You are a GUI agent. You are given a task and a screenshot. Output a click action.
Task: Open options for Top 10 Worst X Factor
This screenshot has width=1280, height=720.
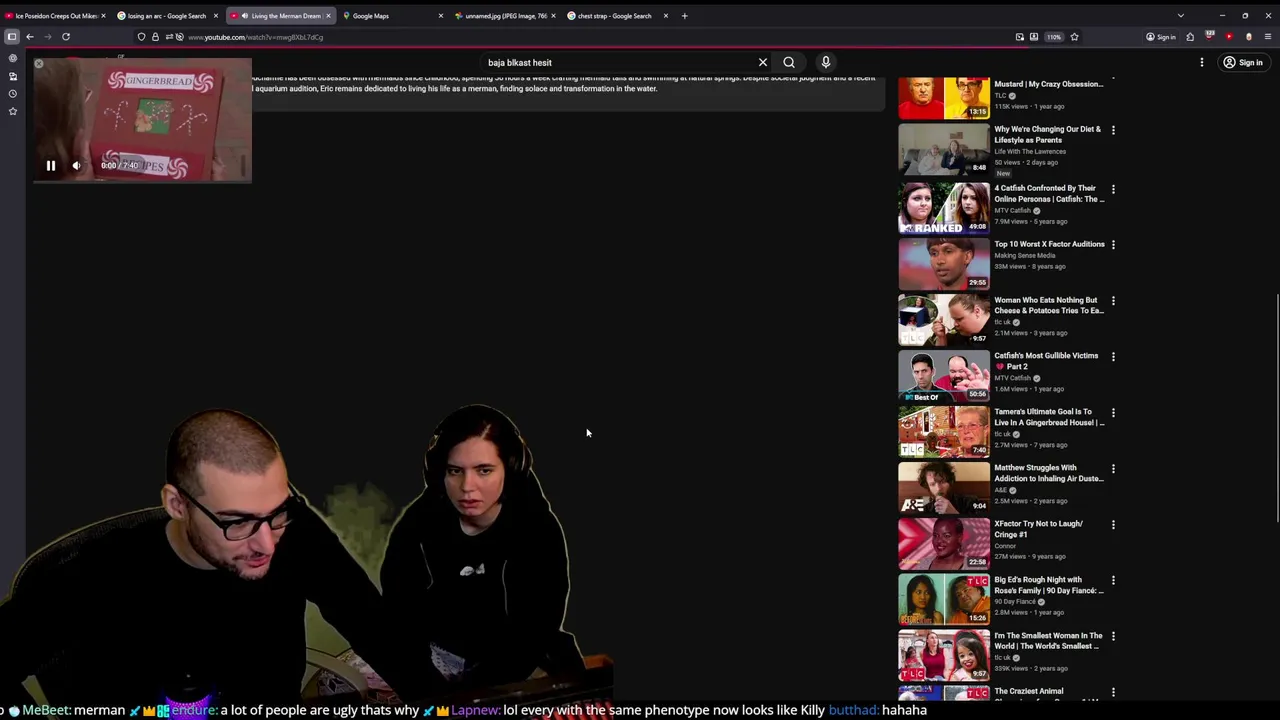[x=1113, y=245]
